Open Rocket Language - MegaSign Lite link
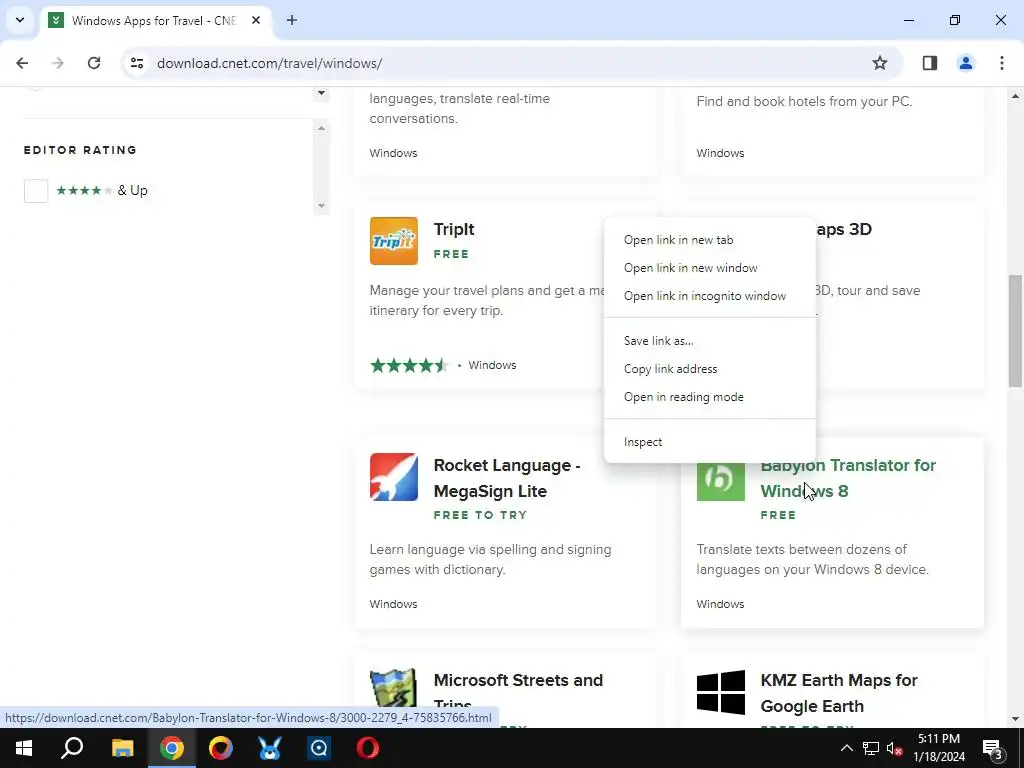Image resolution: width=1024 pixels, height=768 pixels. [507, 478]
